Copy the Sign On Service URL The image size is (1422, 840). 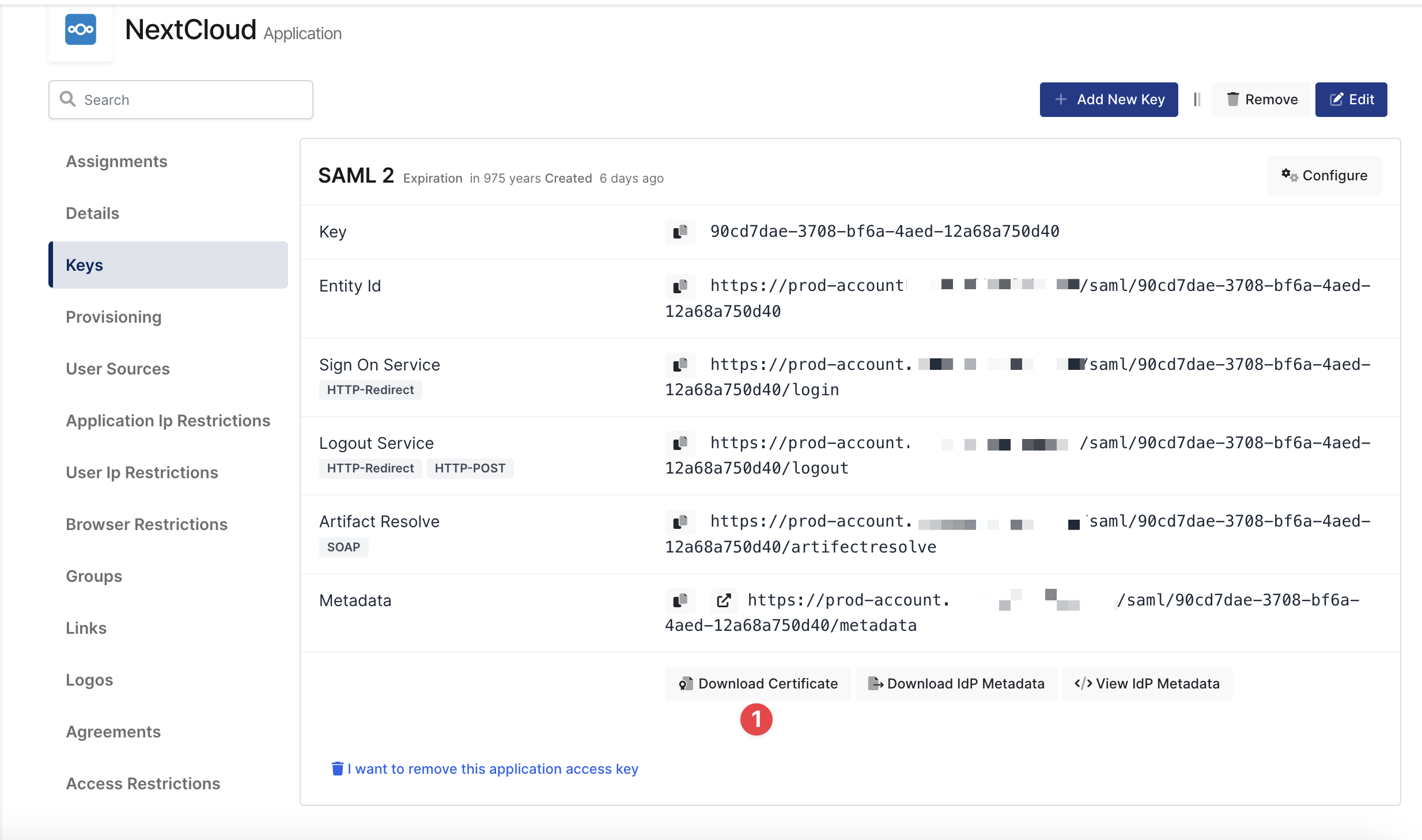point(680,365)
